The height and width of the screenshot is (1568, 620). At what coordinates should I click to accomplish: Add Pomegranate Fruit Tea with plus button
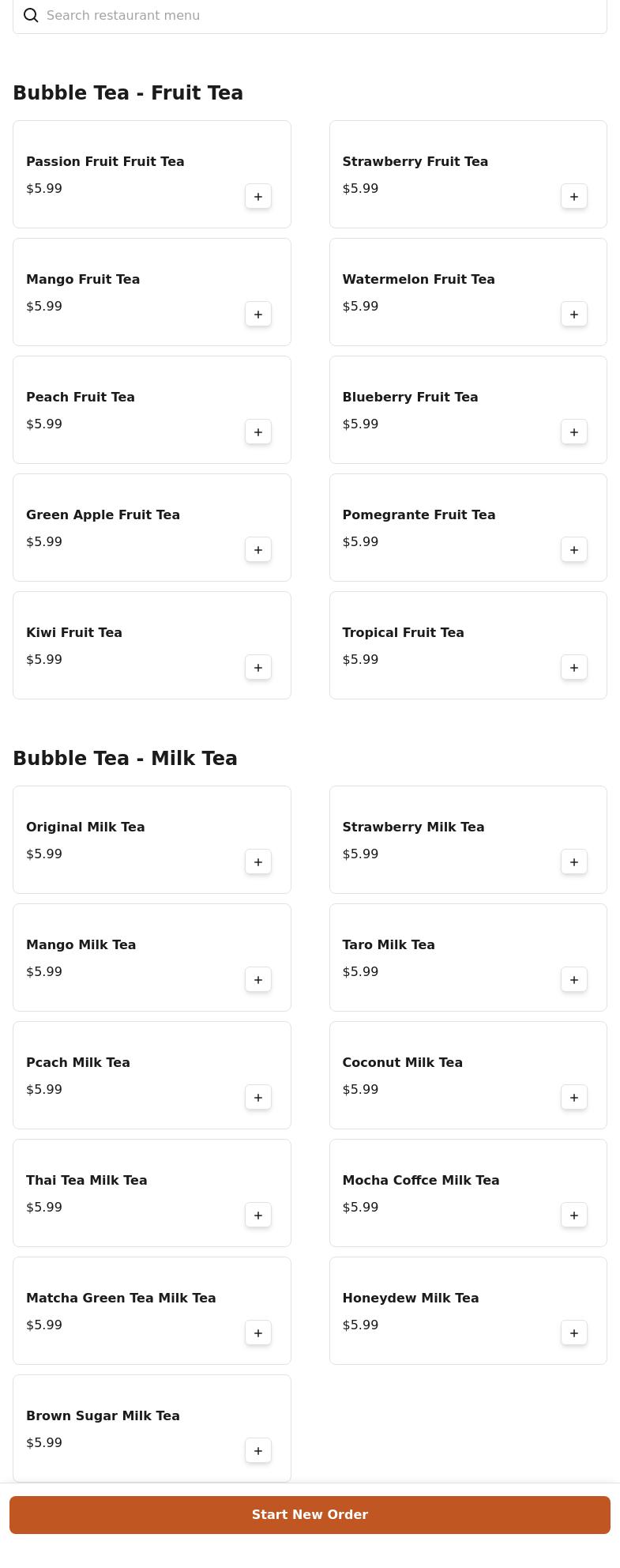[574, 550]
